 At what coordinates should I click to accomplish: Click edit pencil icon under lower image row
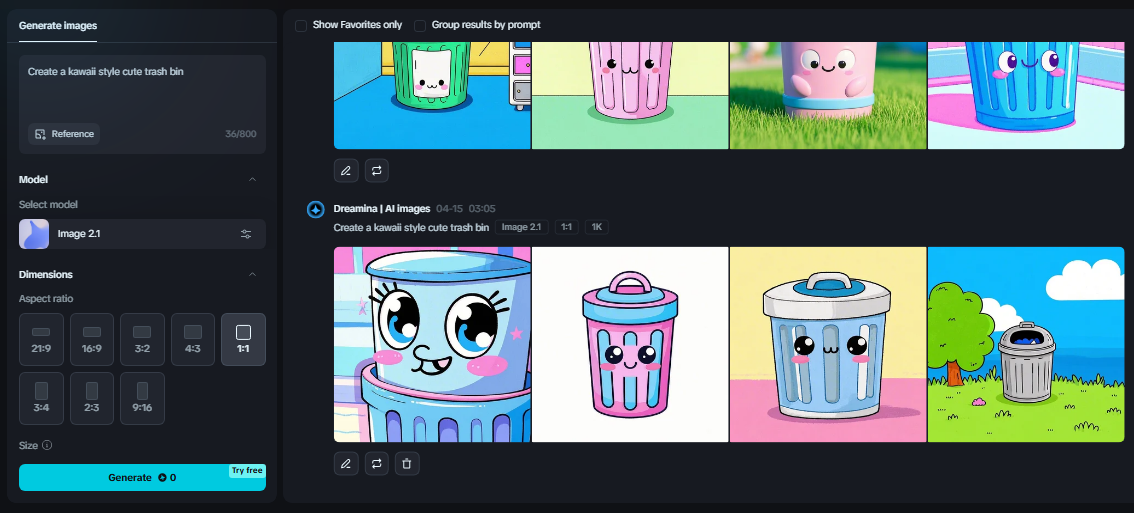click(346, 463)
